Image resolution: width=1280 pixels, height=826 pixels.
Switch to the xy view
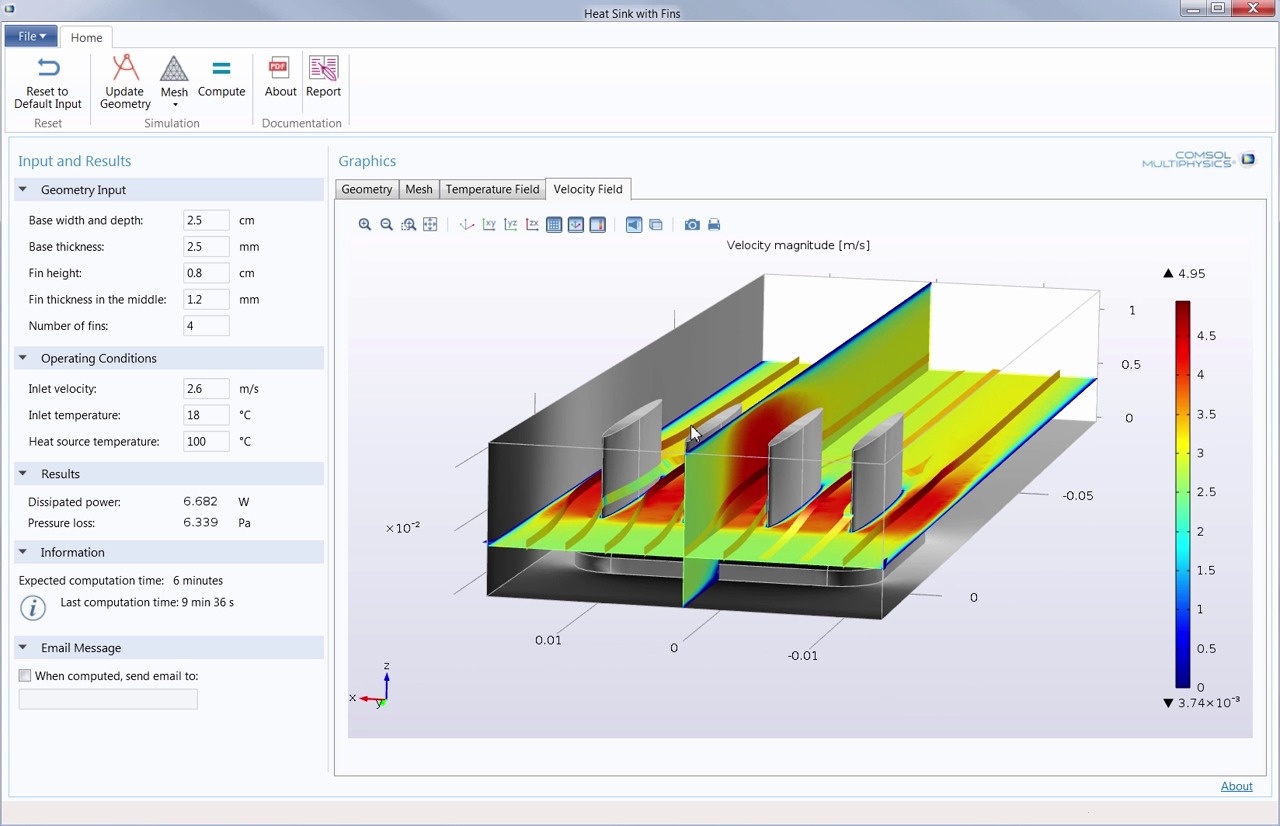(489, 225)
